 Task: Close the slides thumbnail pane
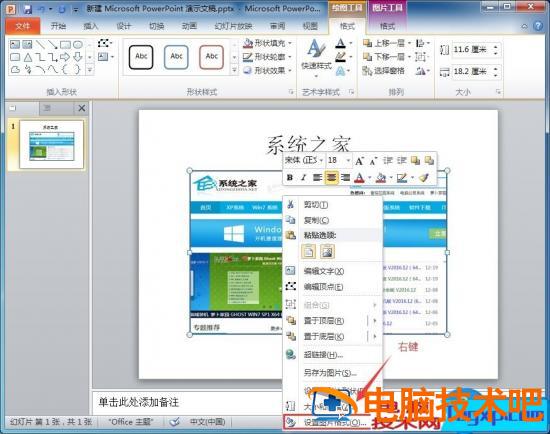[x=82, y=108]
